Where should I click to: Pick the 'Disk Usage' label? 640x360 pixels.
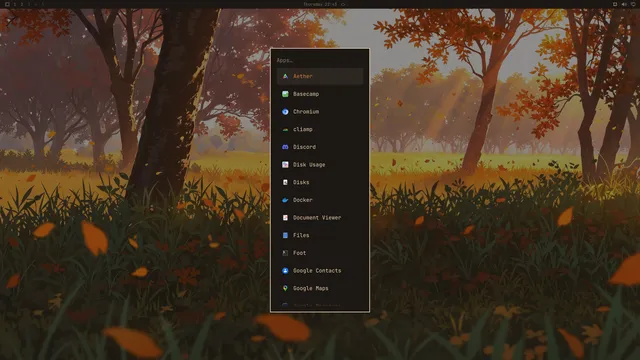click(x=309, y=165)
